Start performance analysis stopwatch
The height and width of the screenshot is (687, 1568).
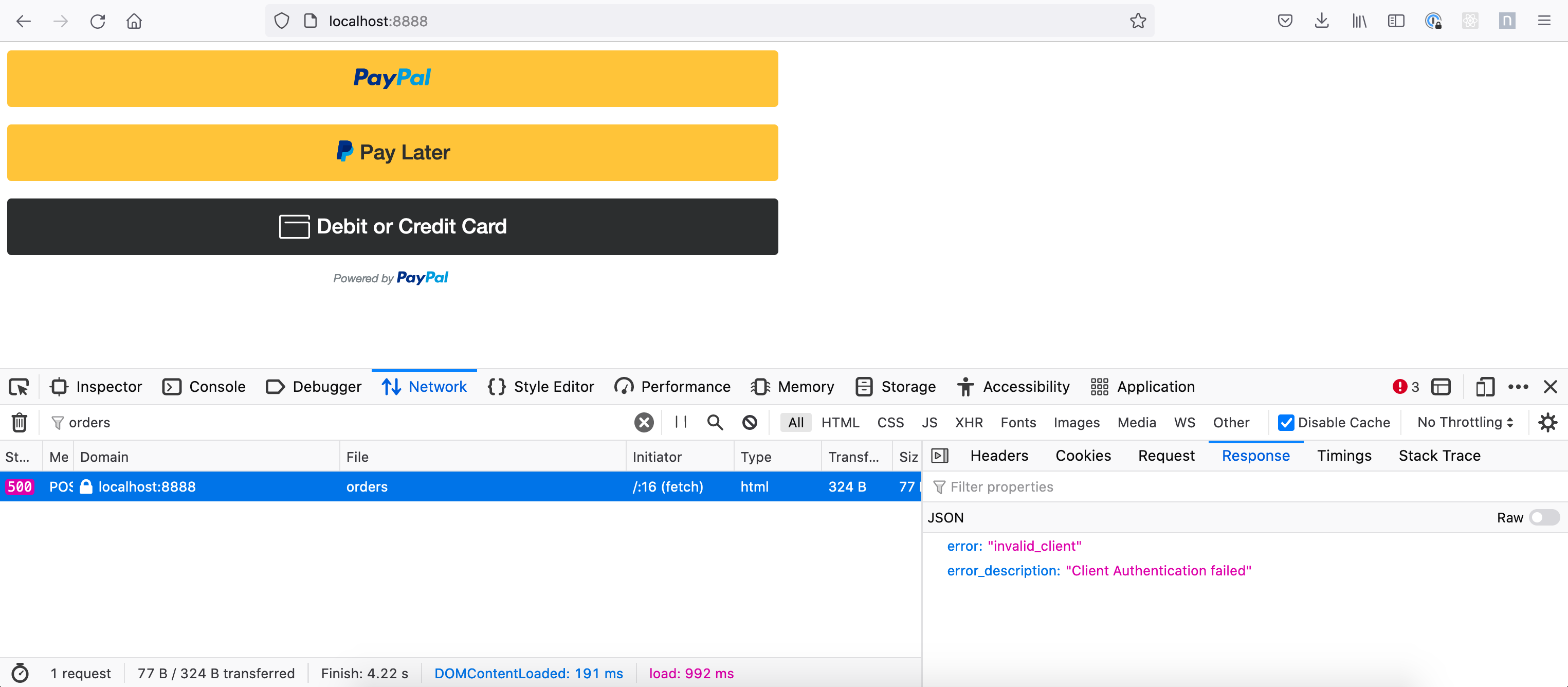tap(20, 673)
